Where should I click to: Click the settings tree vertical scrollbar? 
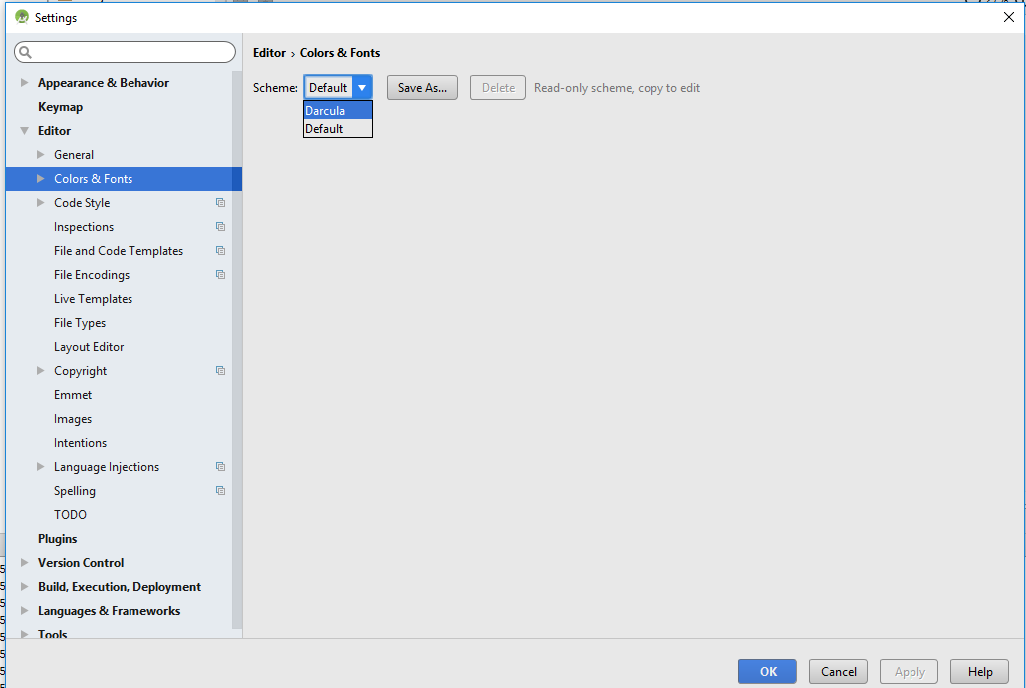pos(237,350)
